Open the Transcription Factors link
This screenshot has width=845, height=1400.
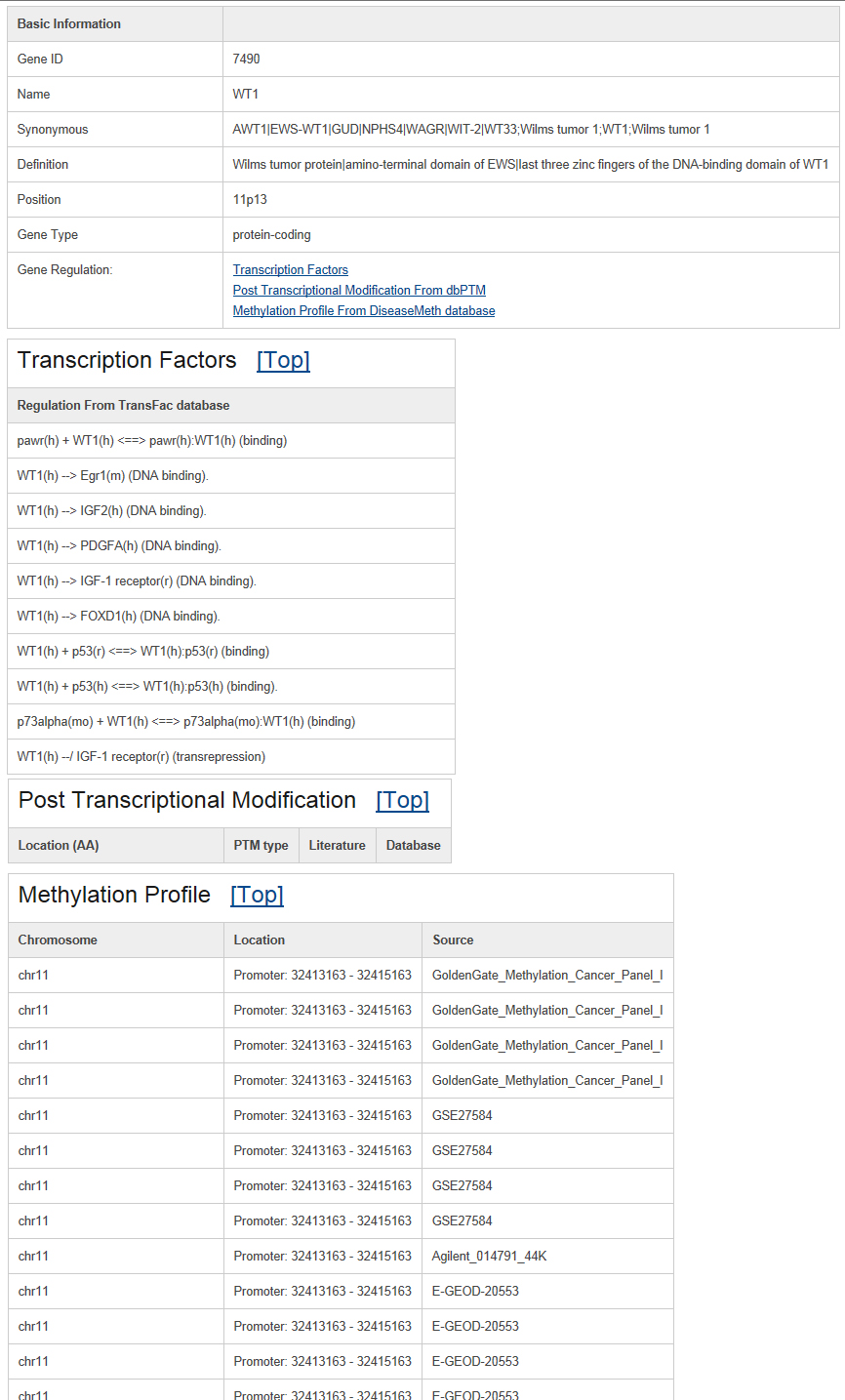coord(290,269)
